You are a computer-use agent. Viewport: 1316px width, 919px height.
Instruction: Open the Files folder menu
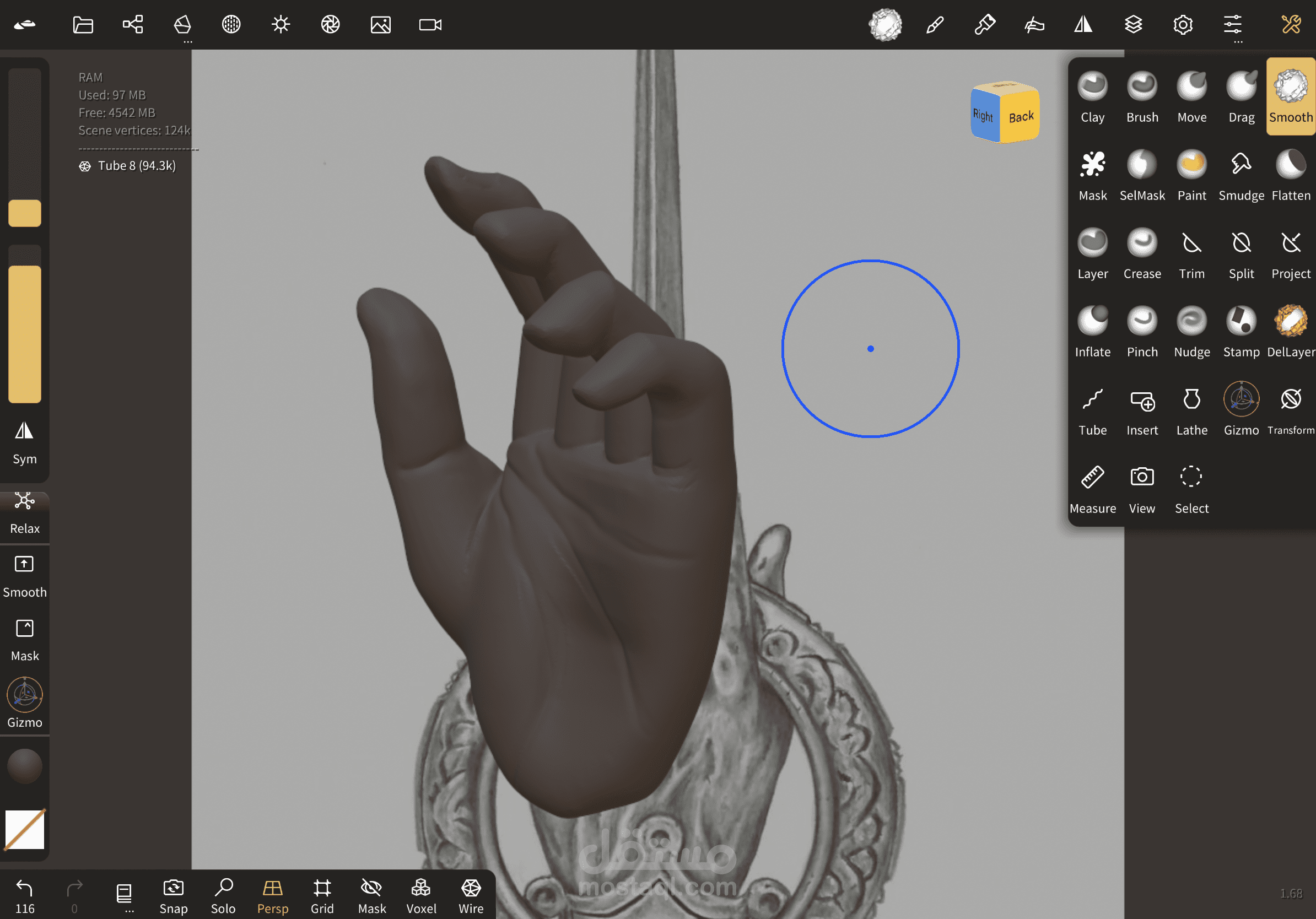(x=83, y=25)
